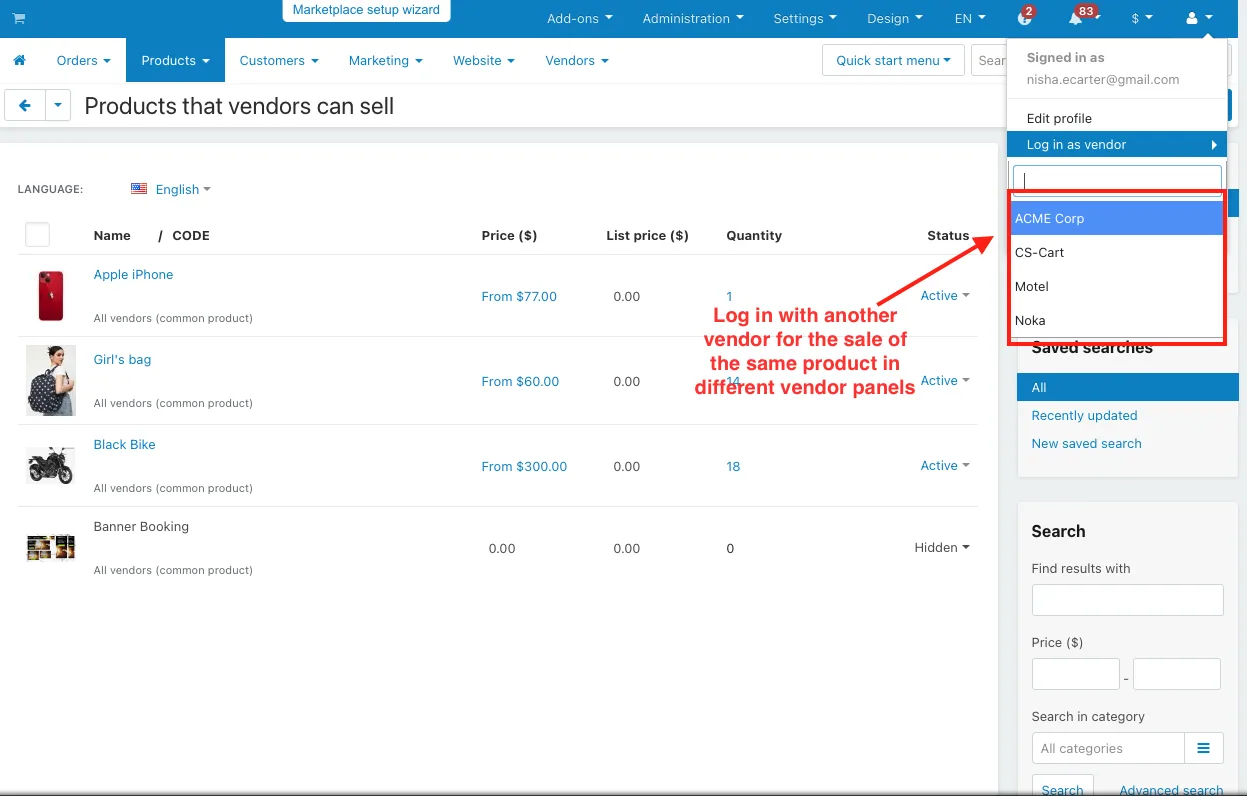Viewport: 1247px width, 796px height.
Task: Open the Vendors menu tab
Action: 577,60
